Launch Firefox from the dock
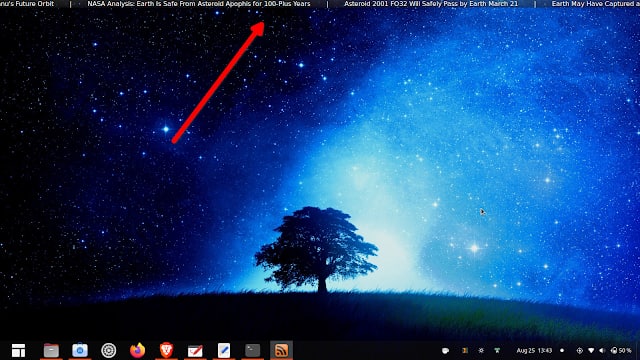The image size is (640, 360). tap(138, 350)
